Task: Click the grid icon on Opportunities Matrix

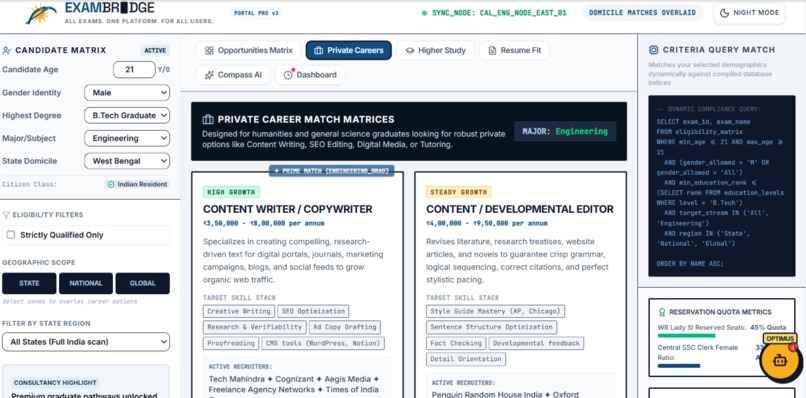Action: 209,50
